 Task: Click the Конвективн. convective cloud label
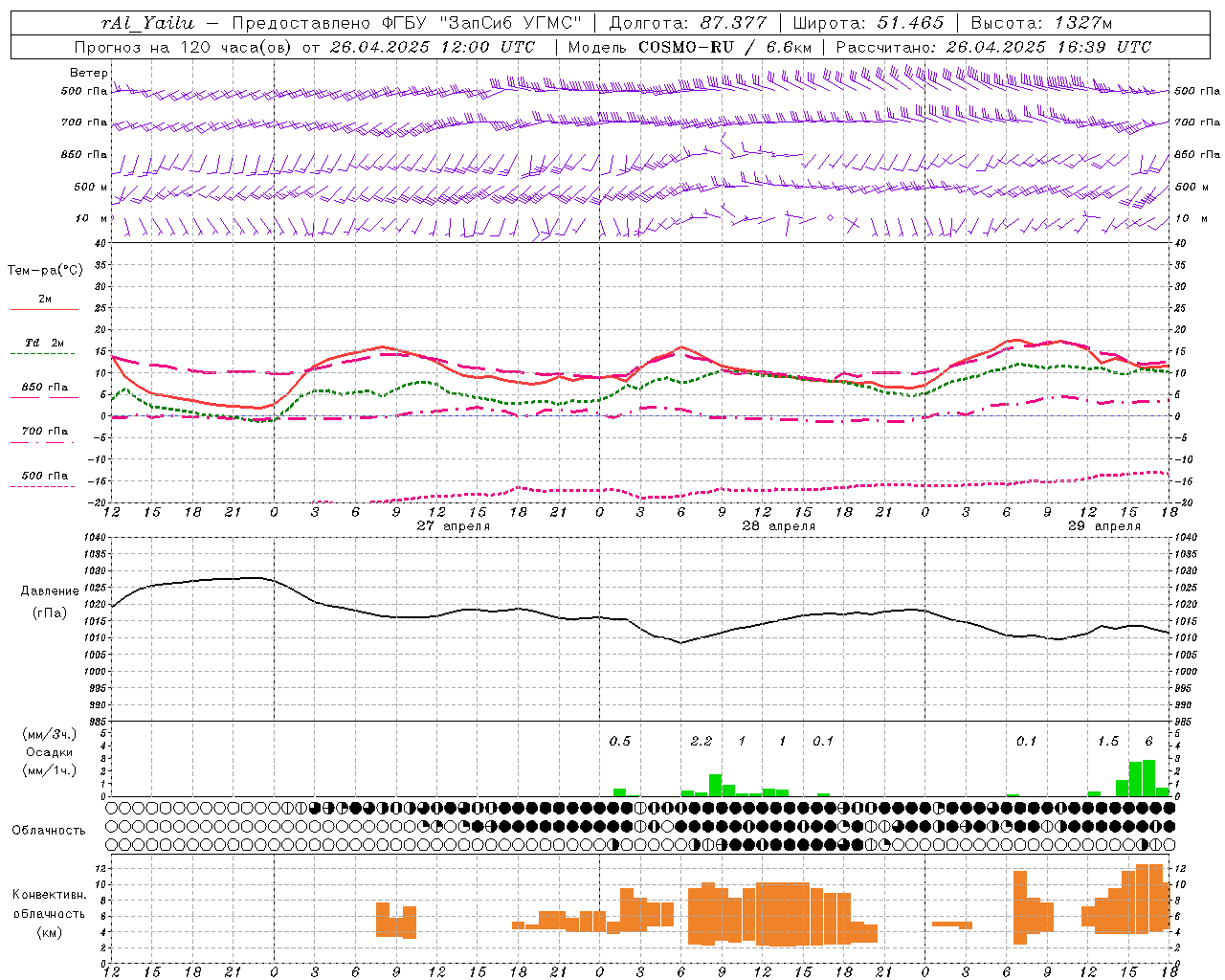coord(50,895)
